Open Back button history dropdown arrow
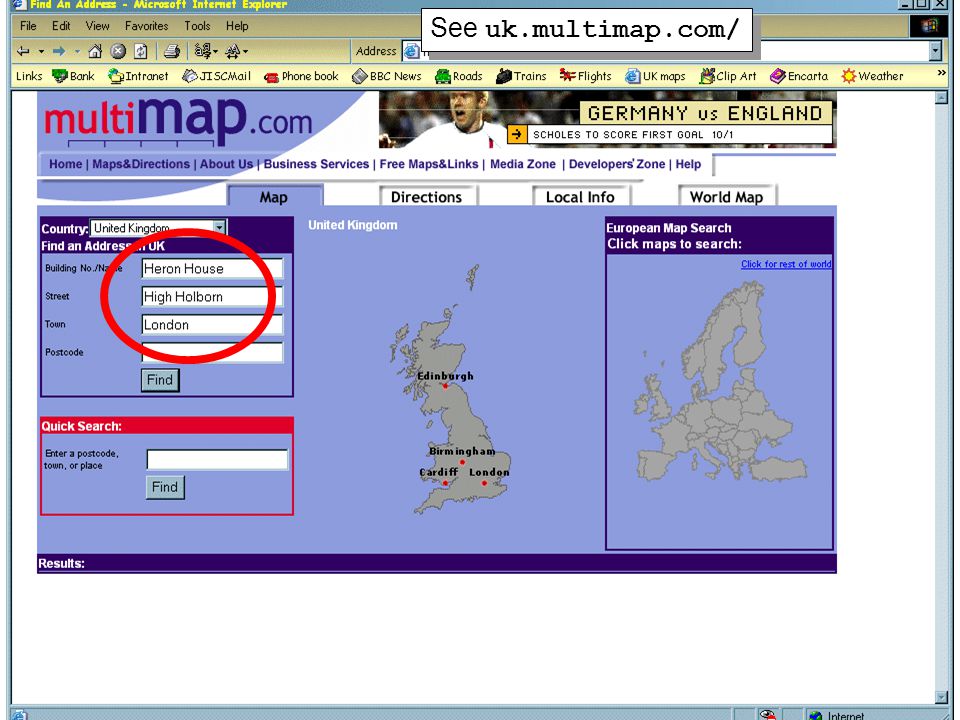This screenshot has height=720, width=960. pos(41,51)
